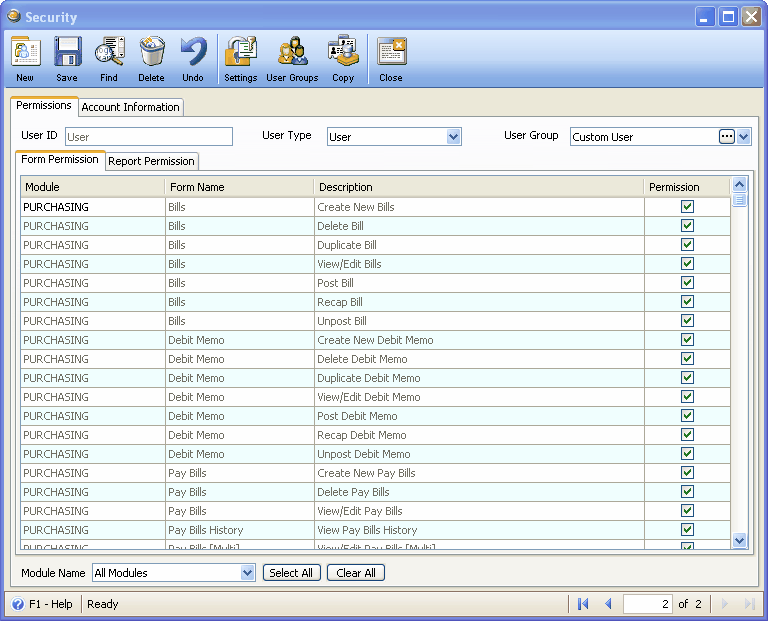Screen dimensions: 768x621
Task: Toggle permission for Create New Debit Memo
Action: point(687,340)
